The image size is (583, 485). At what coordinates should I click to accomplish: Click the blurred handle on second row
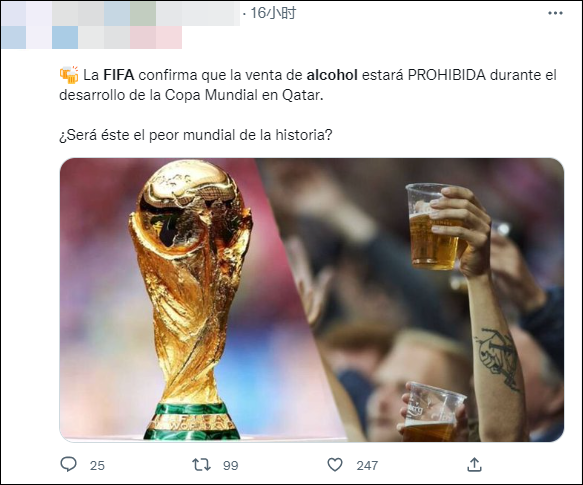[x=91, y=37]
